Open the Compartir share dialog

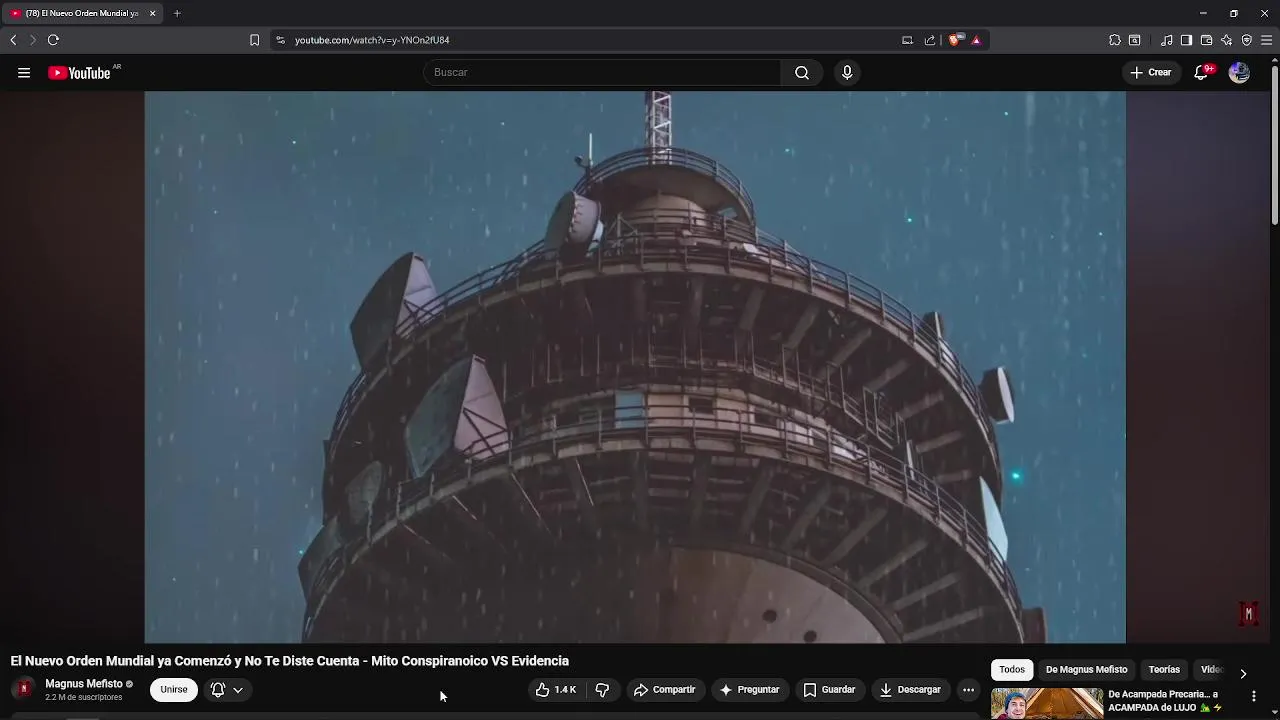tap(665, 690)
